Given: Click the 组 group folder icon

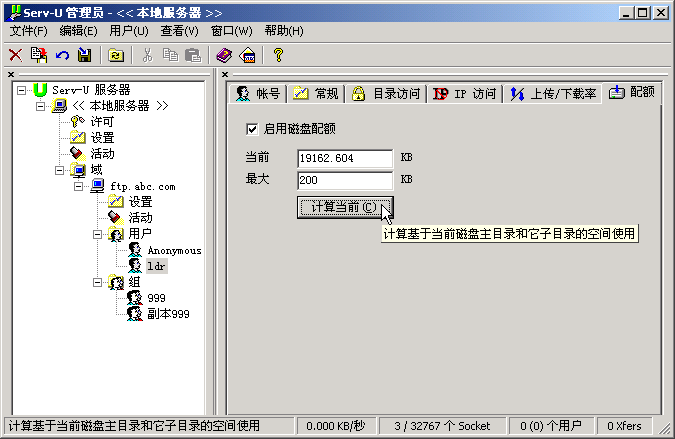Looking at the screenshot, I should pos(116,282).
